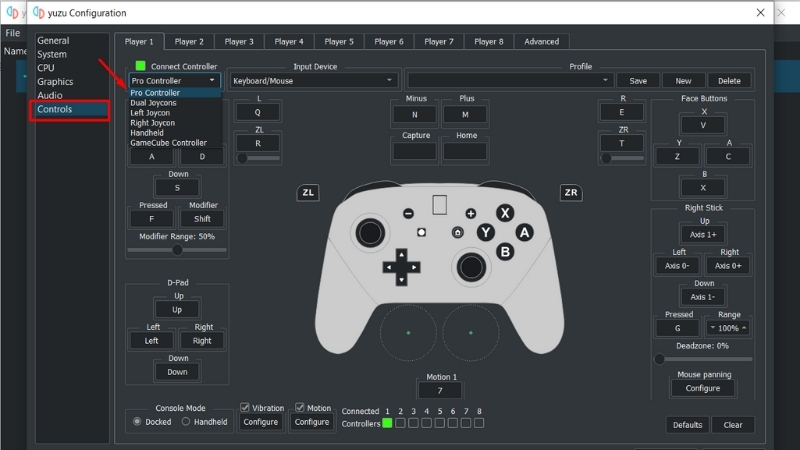Click the D-pad cross on controller image

[402, 267]
